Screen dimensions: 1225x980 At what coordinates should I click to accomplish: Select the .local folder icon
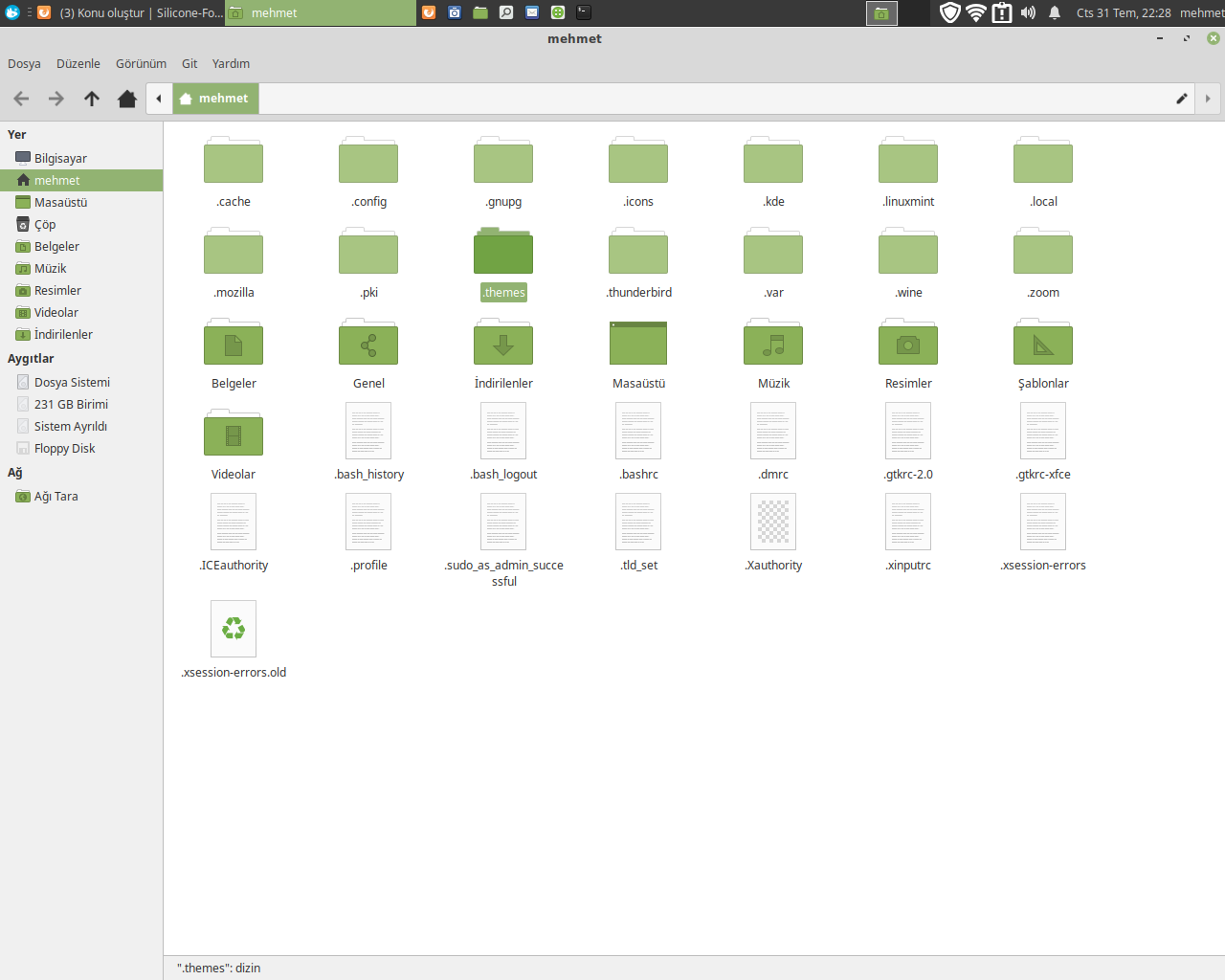(x=1043, y=160)
